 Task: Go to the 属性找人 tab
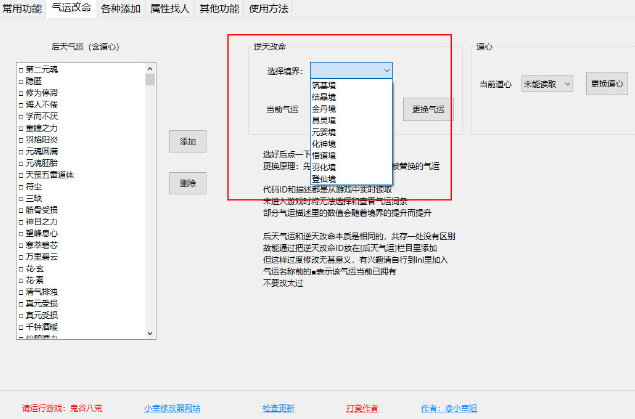pyautogui.click(x=171, y=9)
